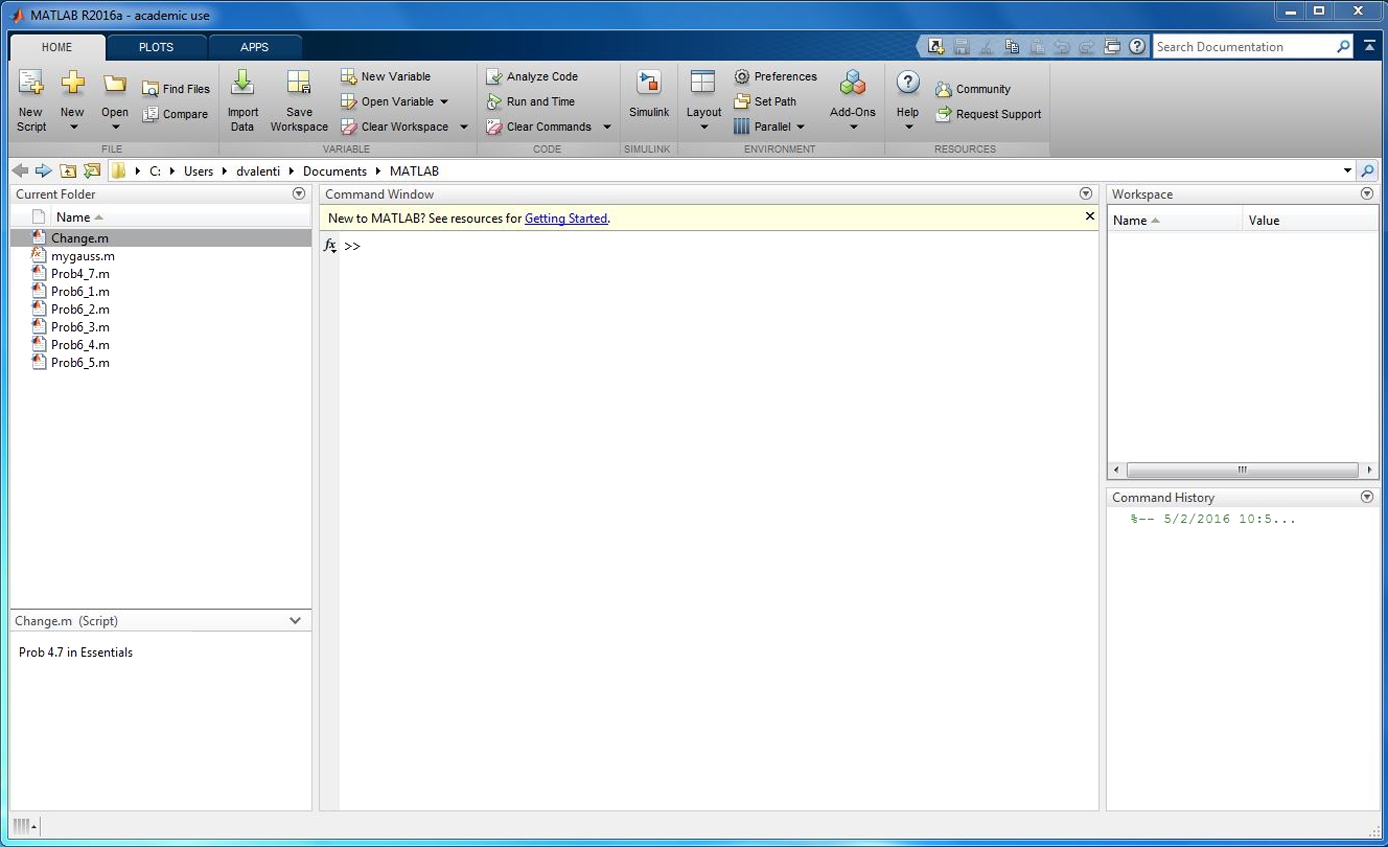This screenshot has height=847, width=1388.
Task: Open the Workspace panel actions menu
Action: 1367,194
